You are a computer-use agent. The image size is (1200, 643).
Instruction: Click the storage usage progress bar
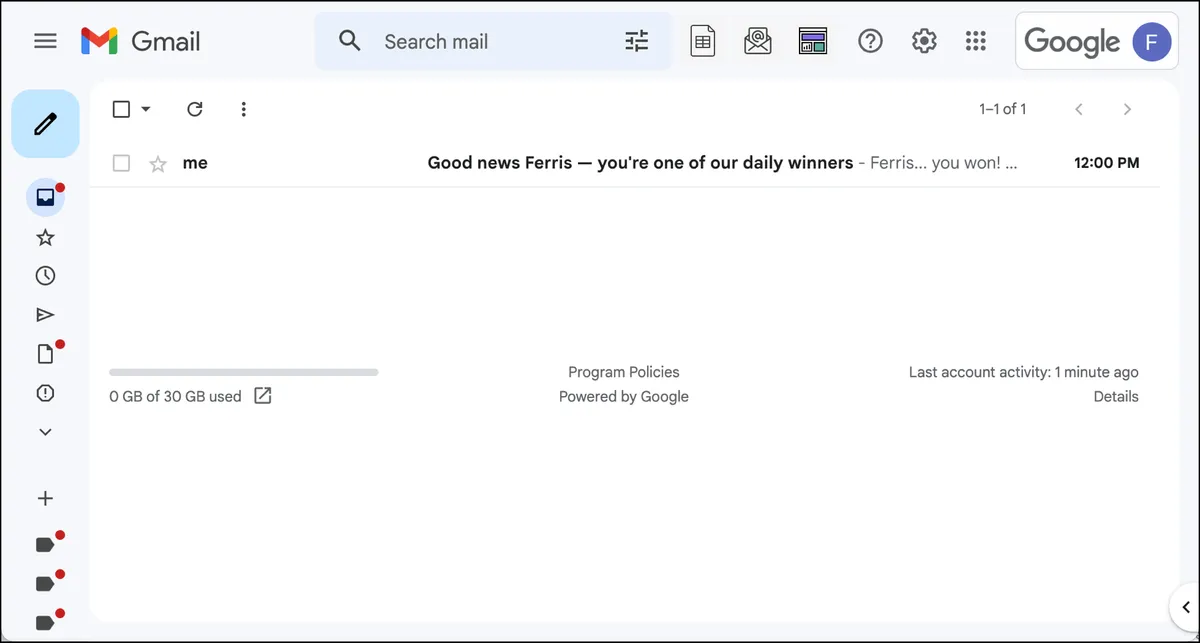[244, 372]
